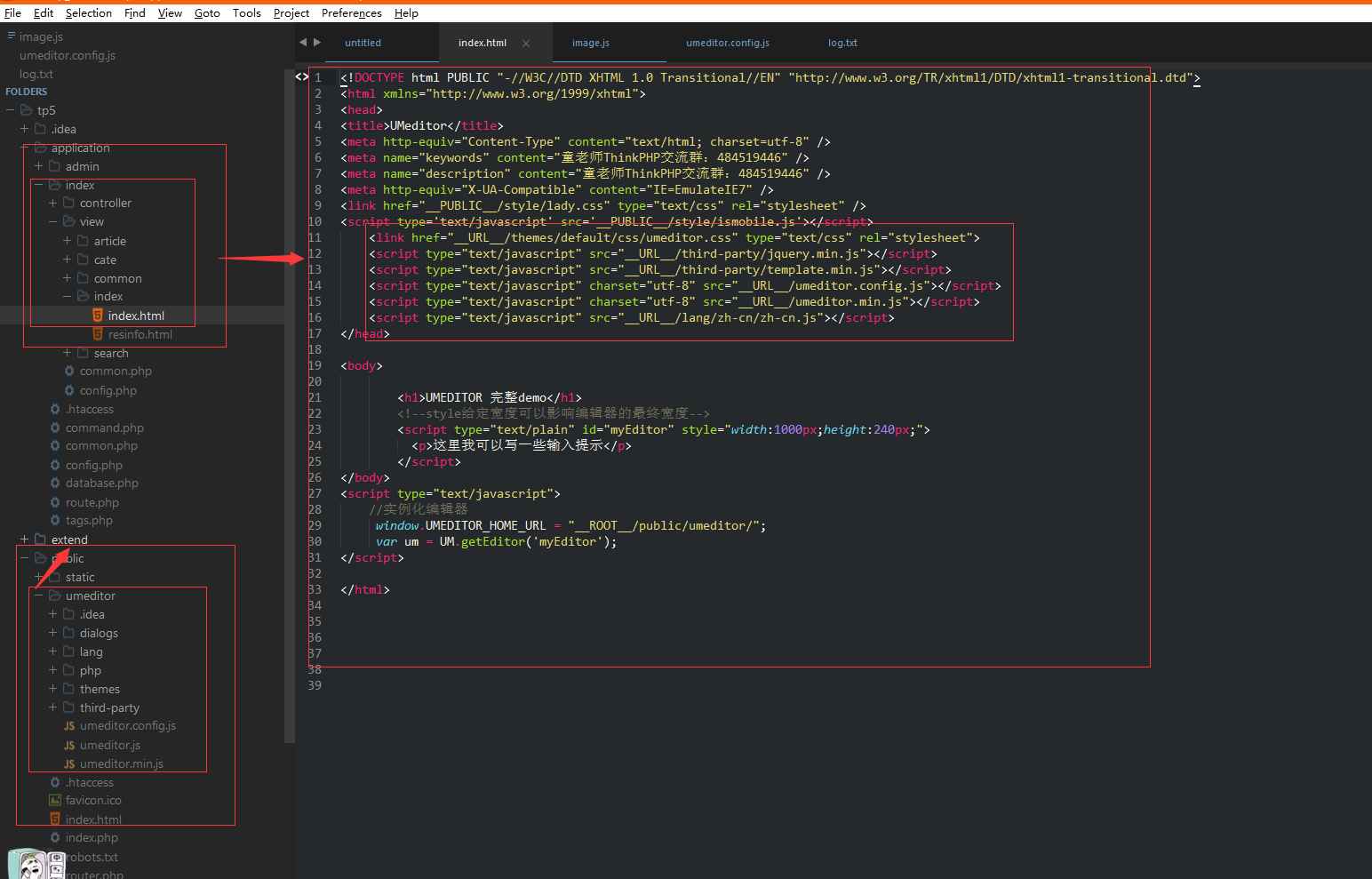
Task: Collapse the view folder
Action: click(53, 221)
